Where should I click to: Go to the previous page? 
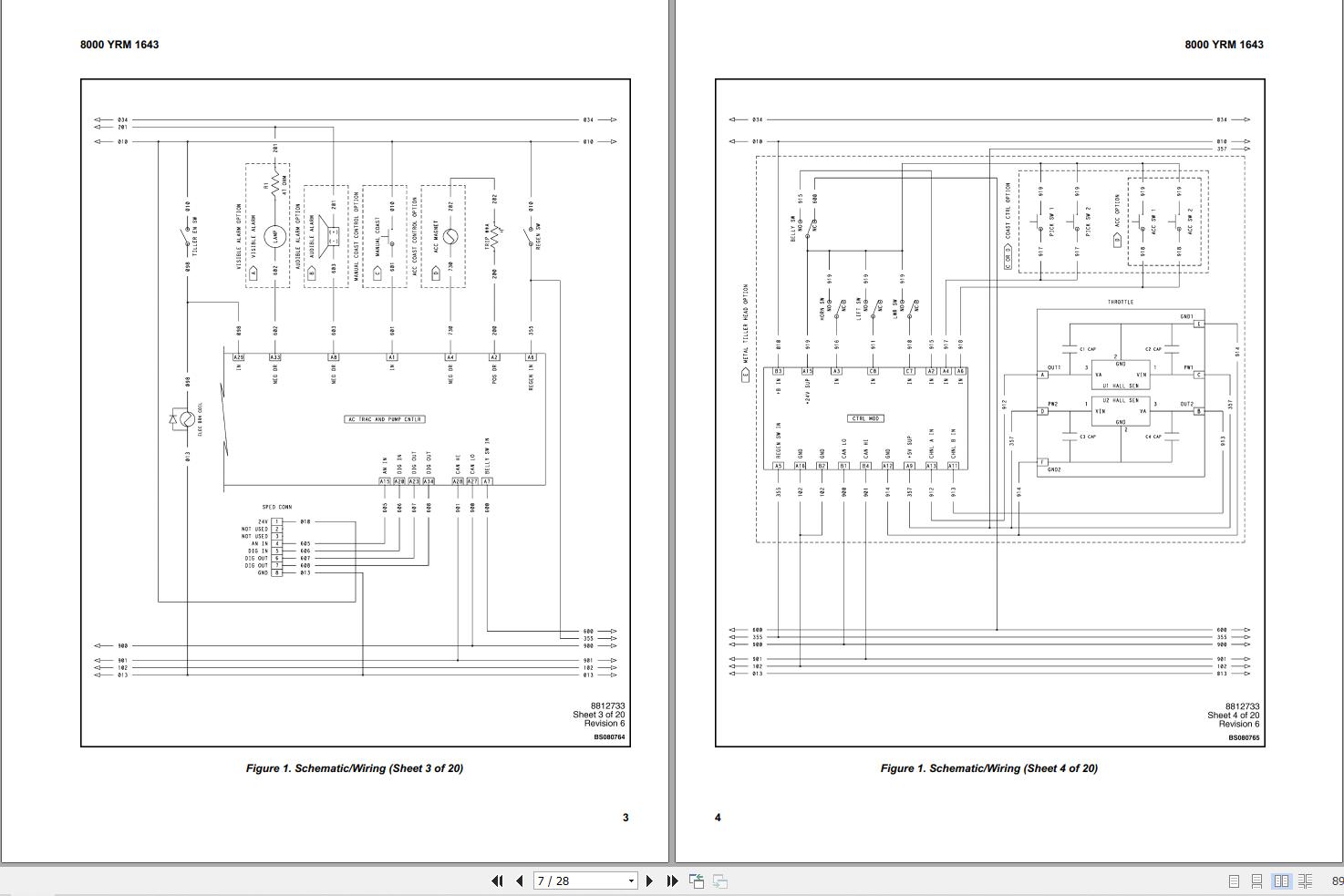[x=520, y=881]
